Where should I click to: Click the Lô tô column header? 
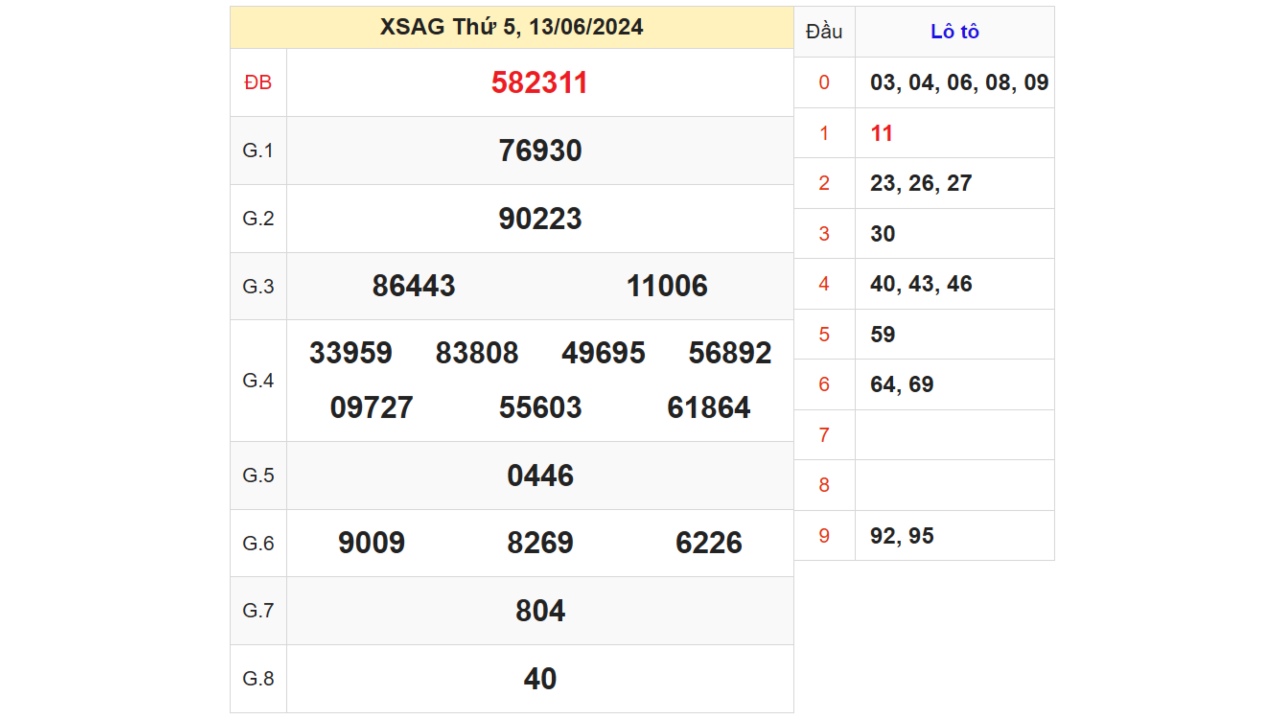click(955, 32)
